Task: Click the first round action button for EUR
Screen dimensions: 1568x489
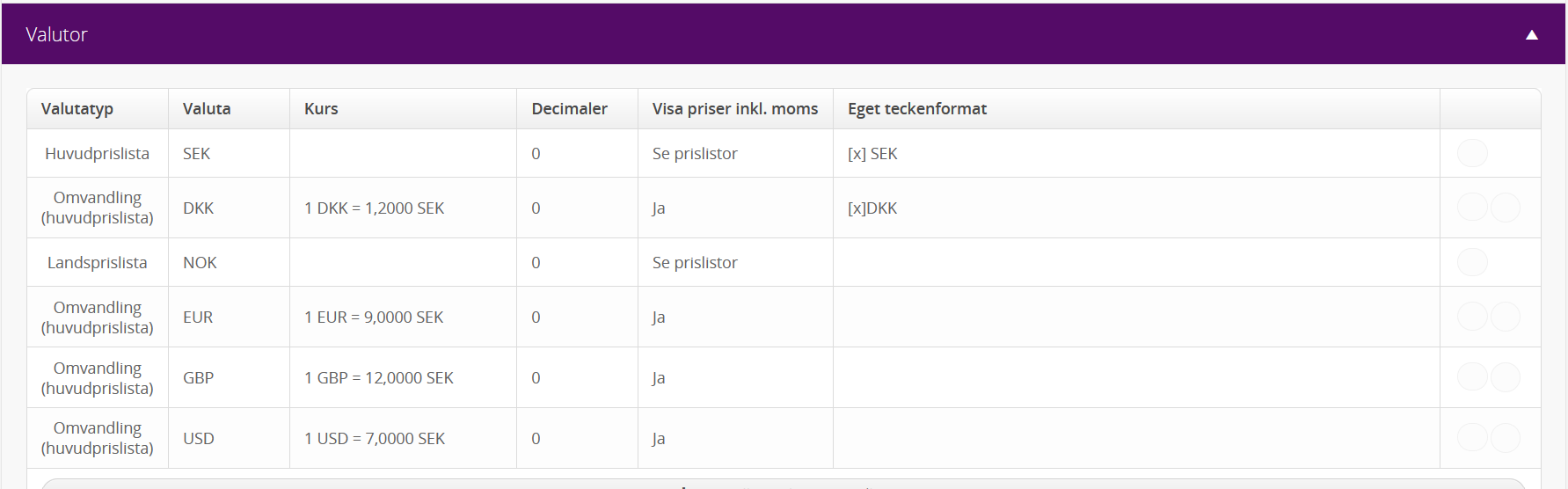Action: click(x=1472, y=317)
